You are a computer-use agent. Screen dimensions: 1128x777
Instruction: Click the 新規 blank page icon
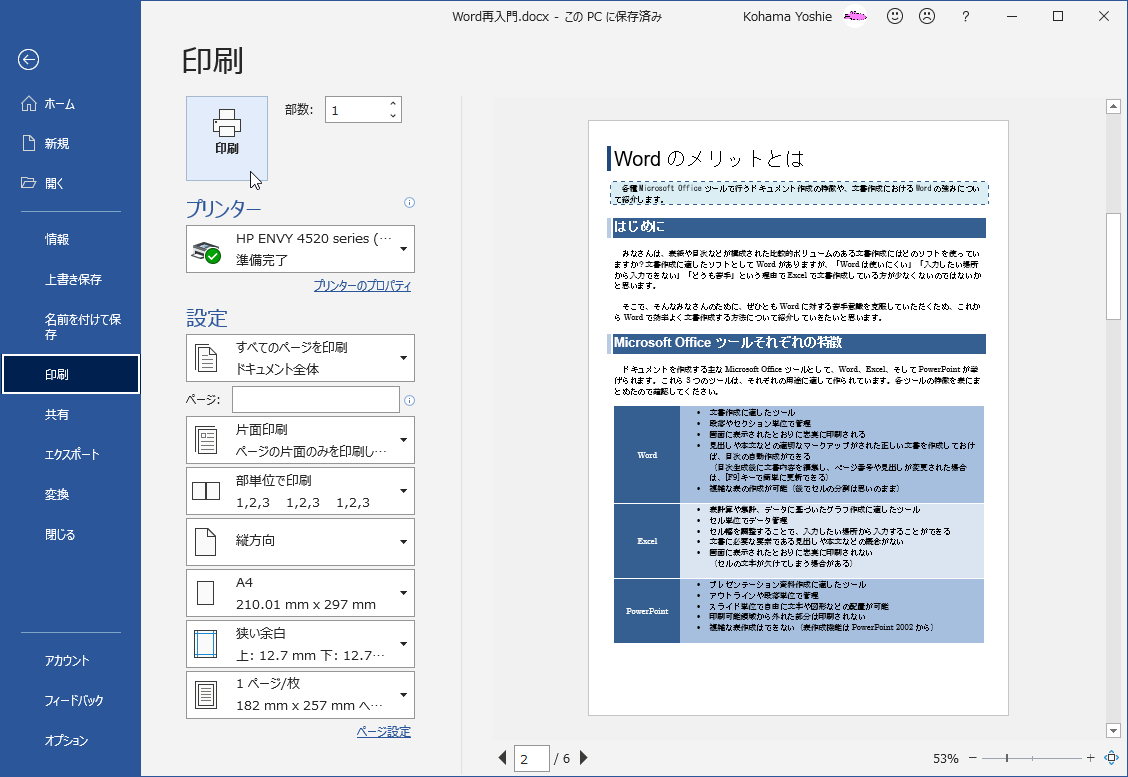click(29, 143)
